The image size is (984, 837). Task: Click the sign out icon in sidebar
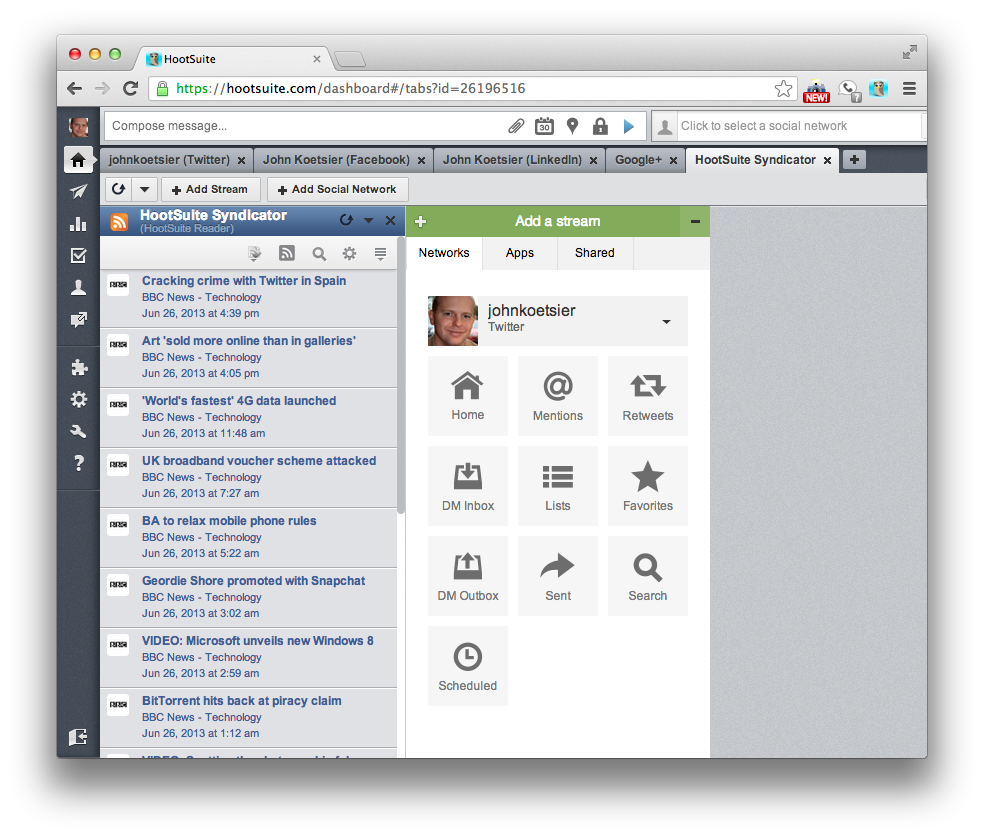[78, 737]
